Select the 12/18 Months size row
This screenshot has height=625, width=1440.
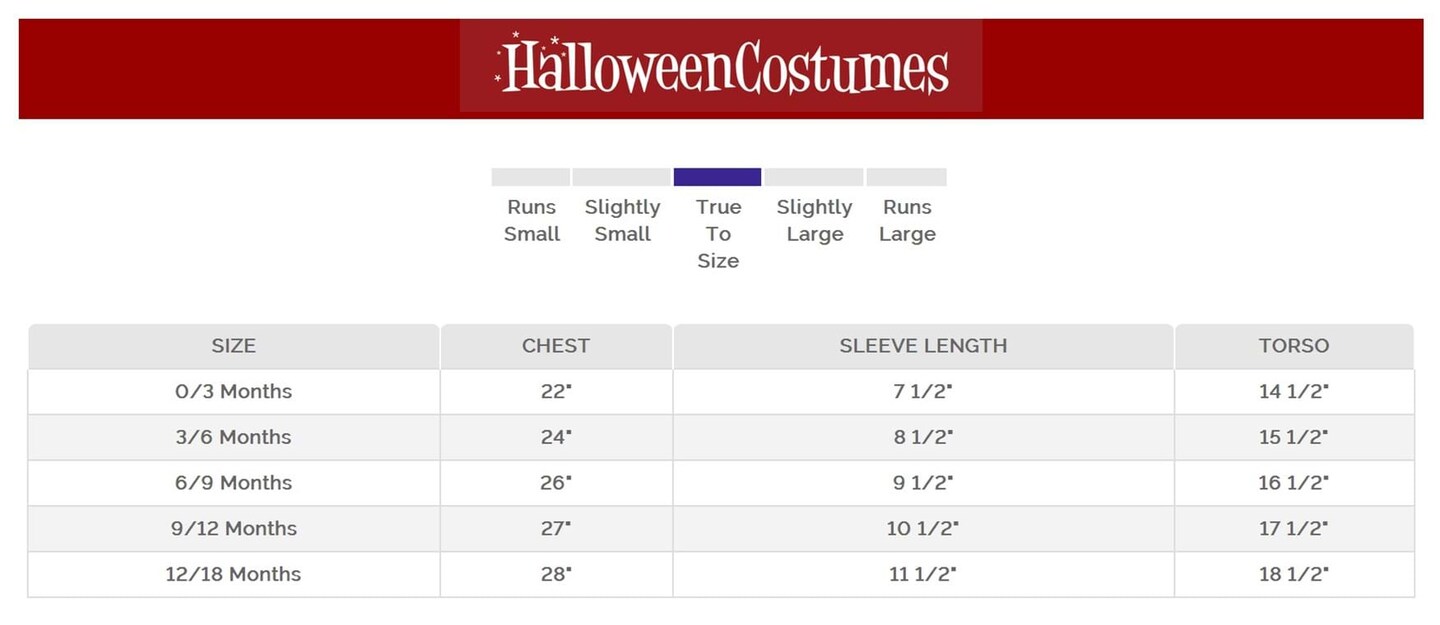click(x=234, y=574)
